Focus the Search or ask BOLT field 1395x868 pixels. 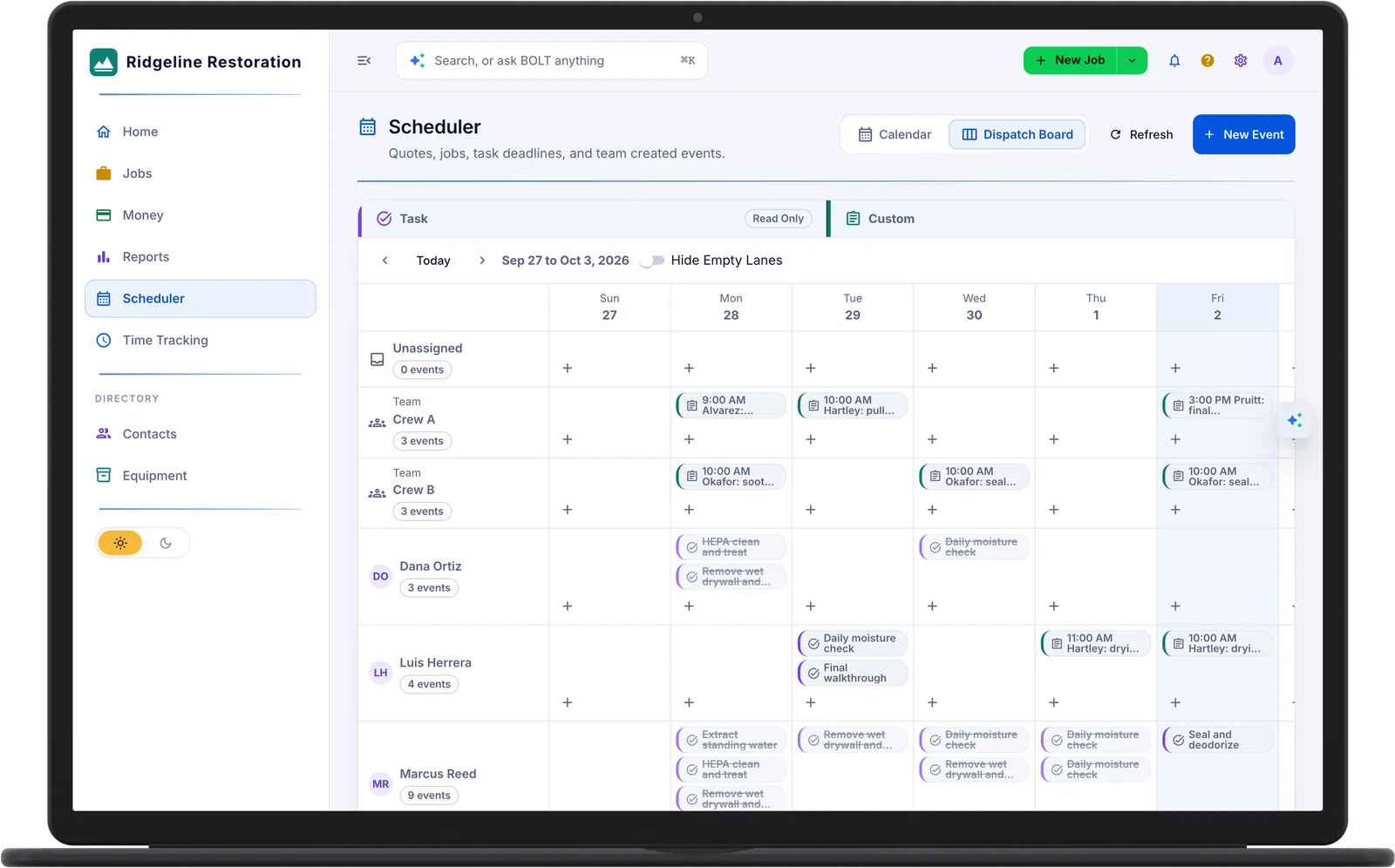tap(552, 60)
